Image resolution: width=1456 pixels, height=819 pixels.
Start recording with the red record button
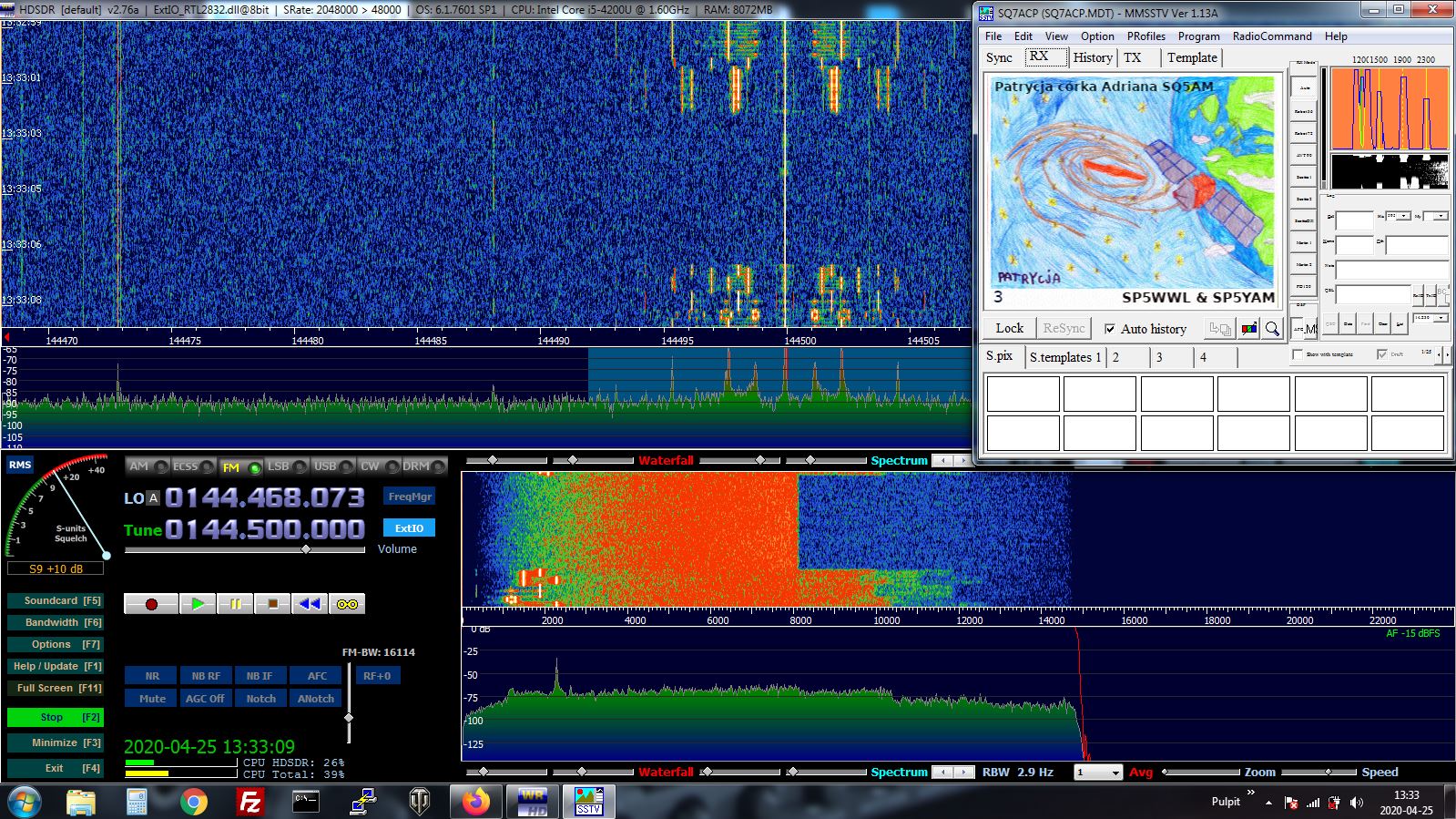[x=151, y=604]
